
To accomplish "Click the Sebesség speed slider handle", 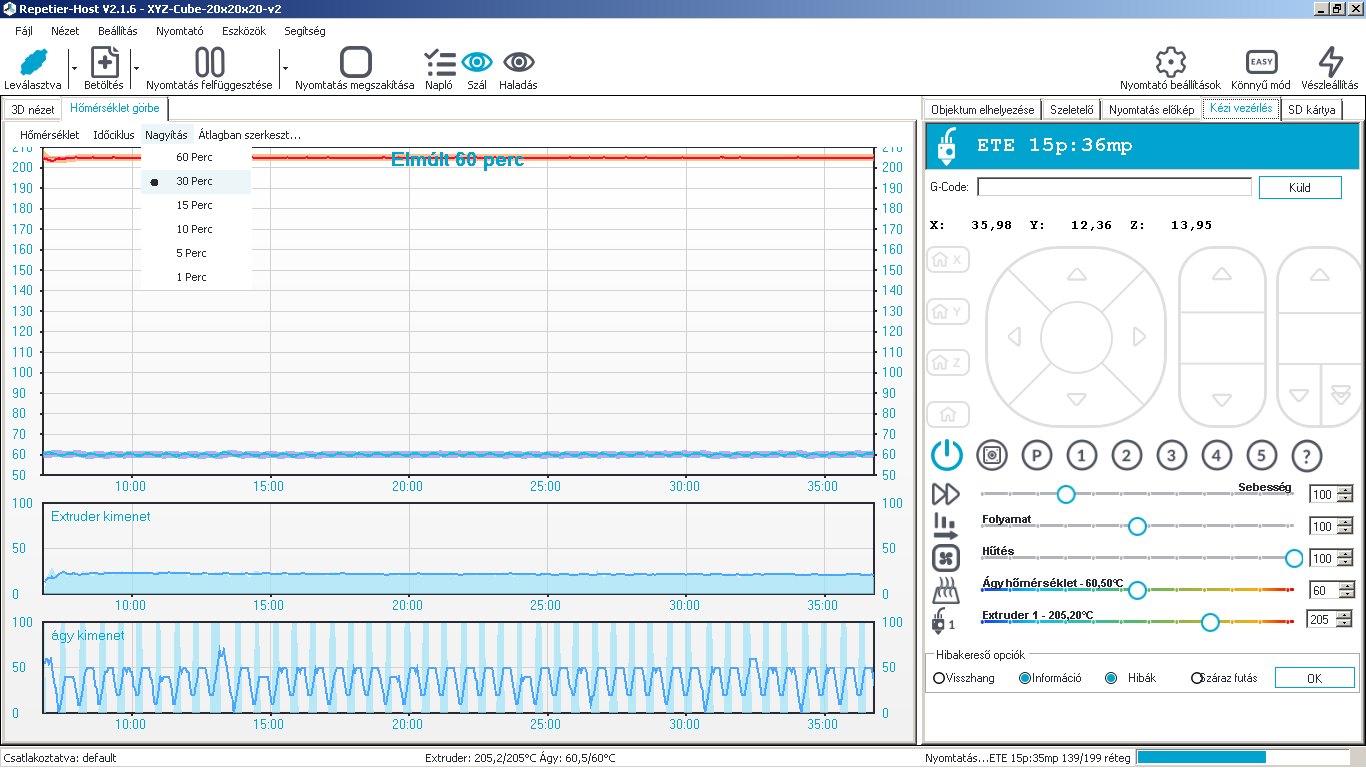I will (x=1066, y=494).
